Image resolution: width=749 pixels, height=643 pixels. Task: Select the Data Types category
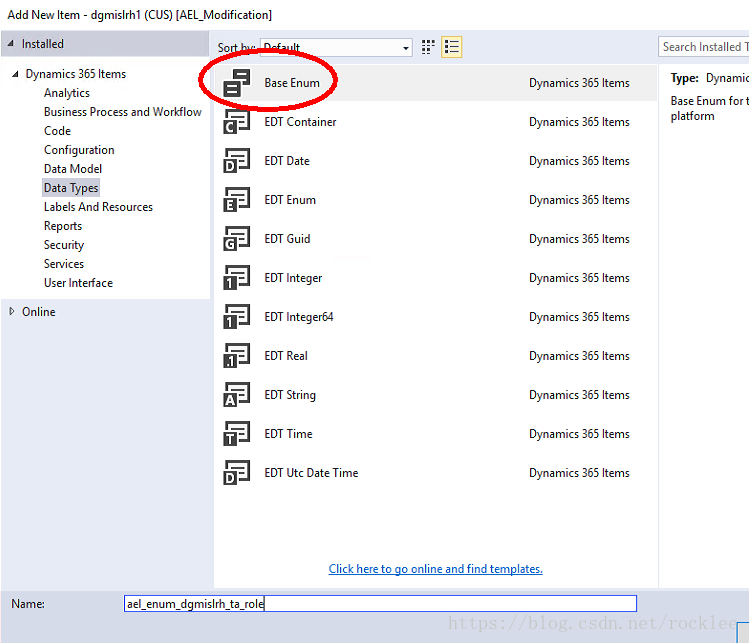tap(71, 188)
